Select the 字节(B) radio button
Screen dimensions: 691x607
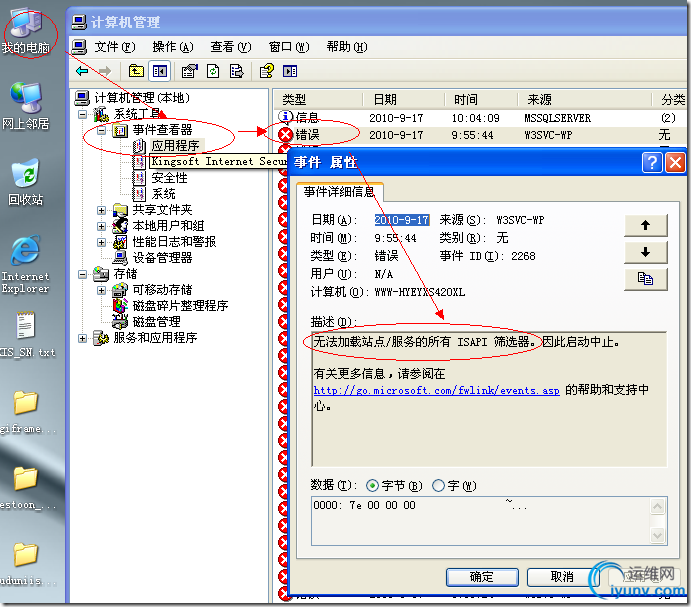pos(372,486)
